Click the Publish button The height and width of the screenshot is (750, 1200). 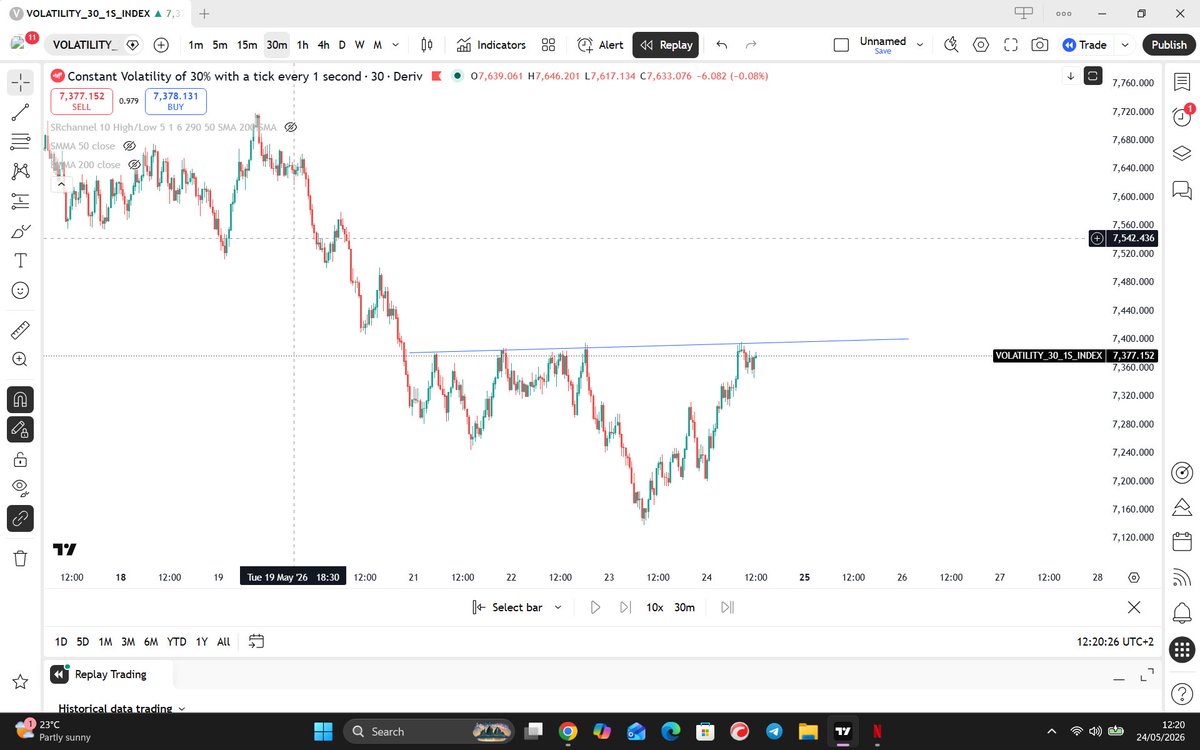[x=1169, y=45]
